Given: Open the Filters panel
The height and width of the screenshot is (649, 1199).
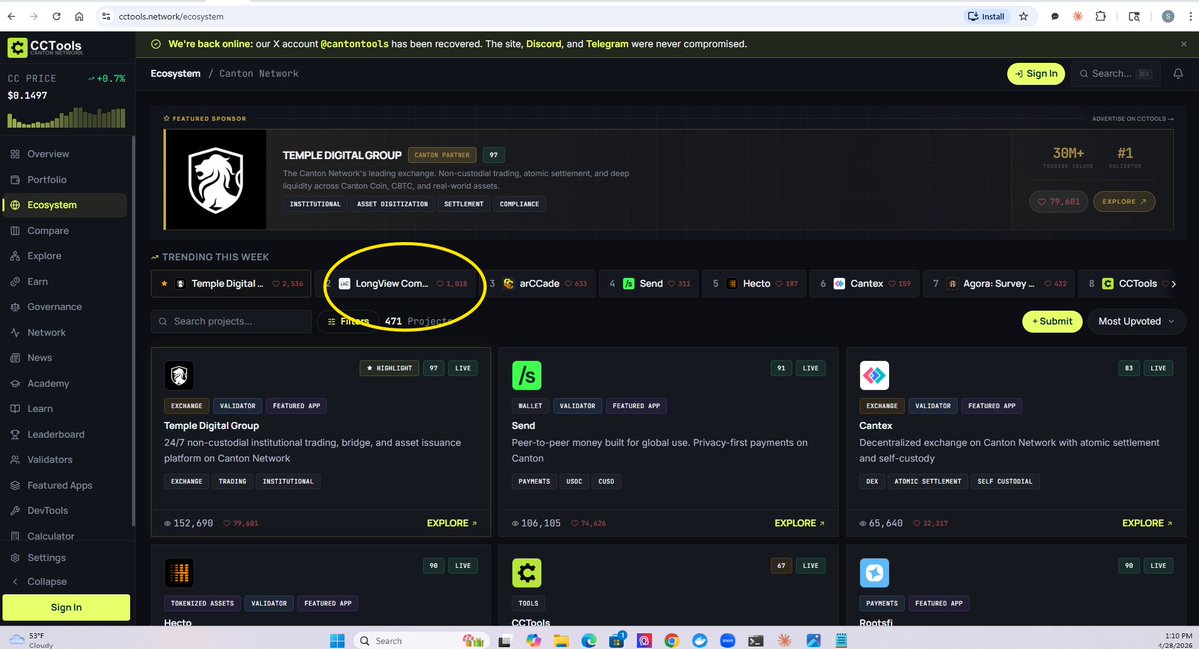Looking at the screenshot, I should 348,321.
